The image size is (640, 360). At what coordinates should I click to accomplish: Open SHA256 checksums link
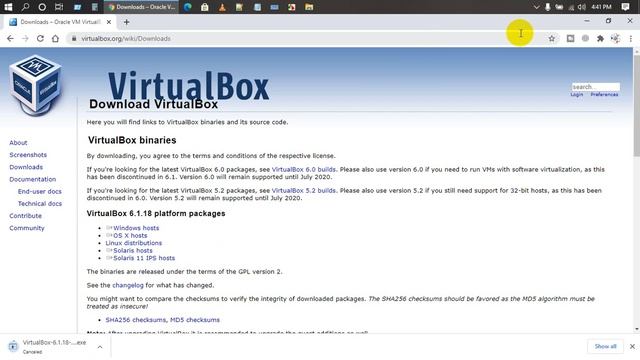[136, 320]
